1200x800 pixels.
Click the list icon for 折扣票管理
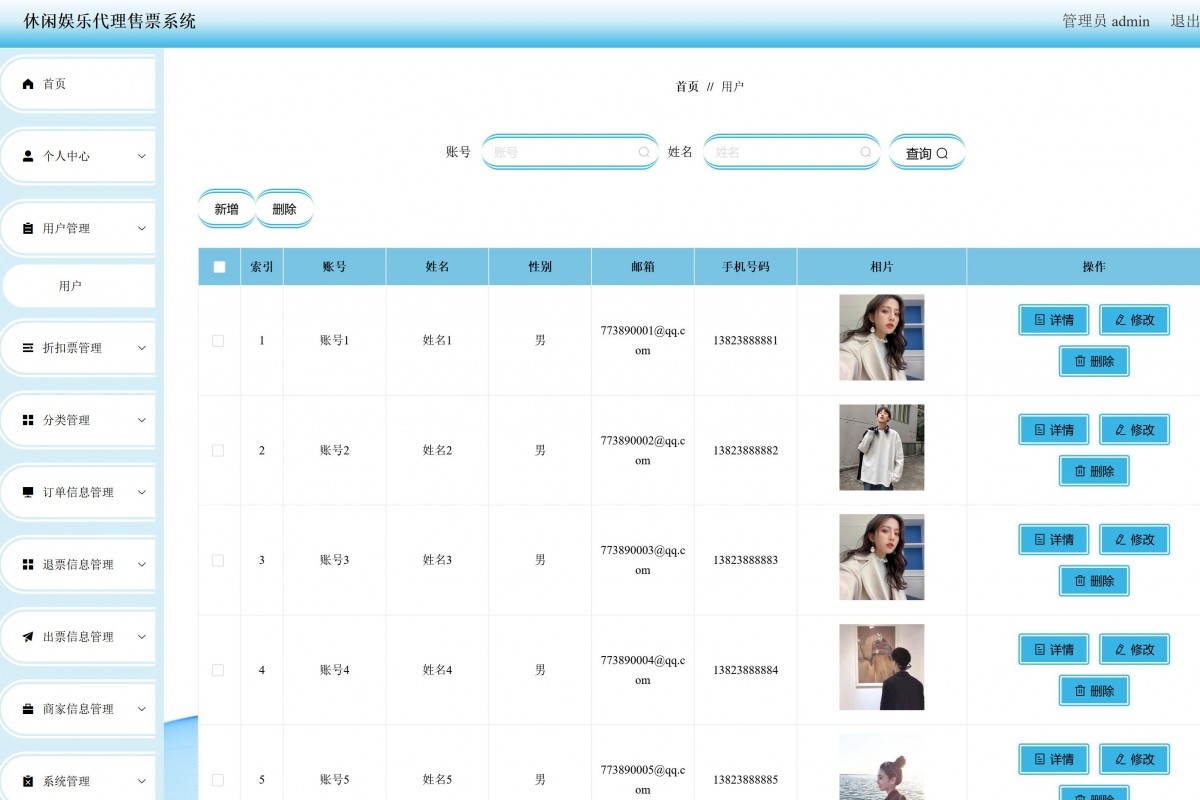[x=28, y=348]
